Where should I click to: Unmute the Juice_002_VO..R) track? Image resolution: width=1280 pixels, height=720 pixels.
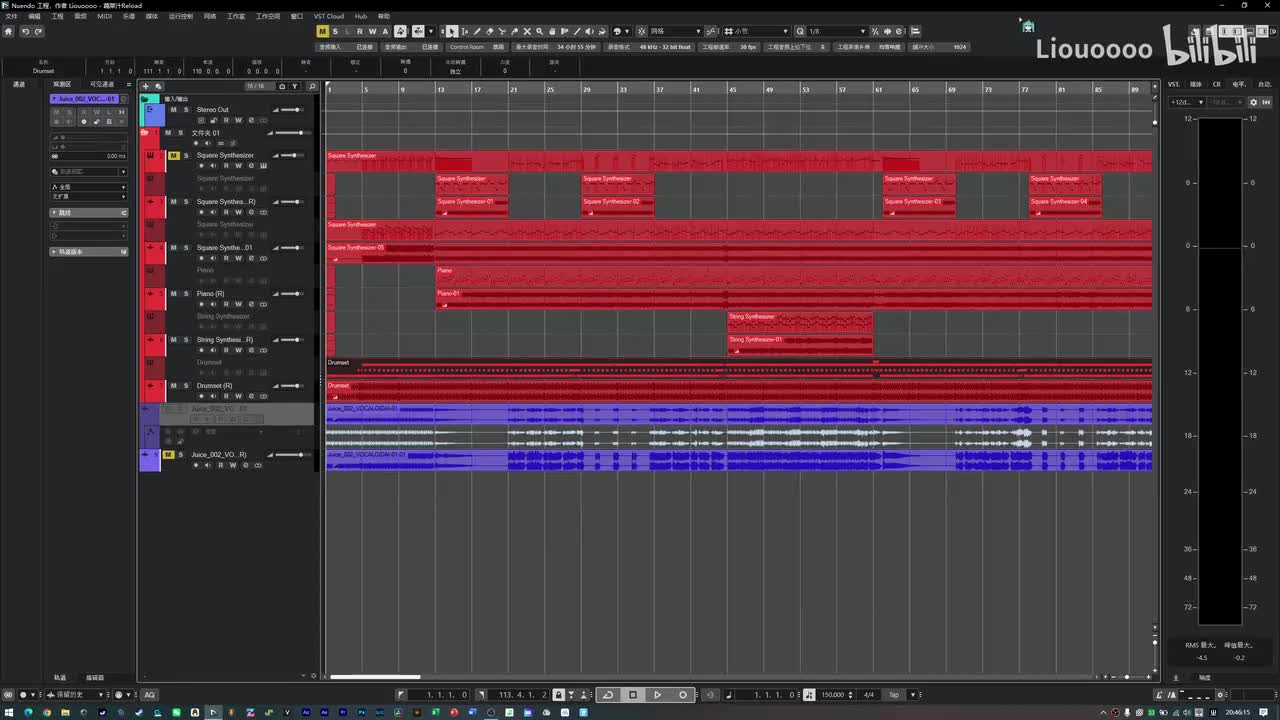[x=168, y=455]
